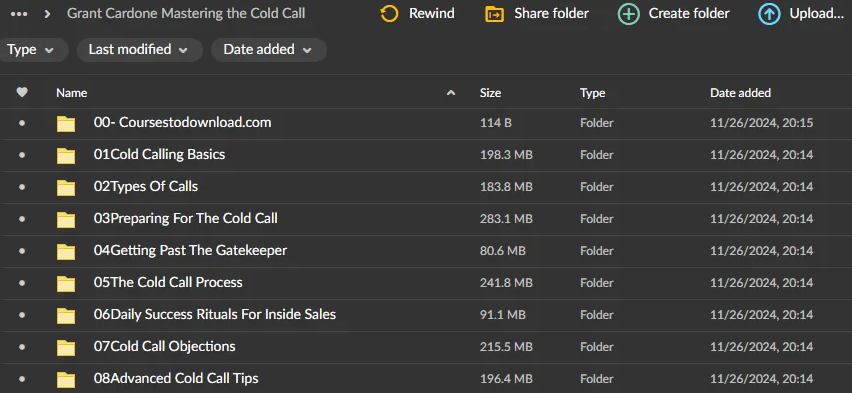The width and height of the screenshot is (852, 393).
Task: Open folder name 03Preparing For The Cold Call
Action: 186,219
